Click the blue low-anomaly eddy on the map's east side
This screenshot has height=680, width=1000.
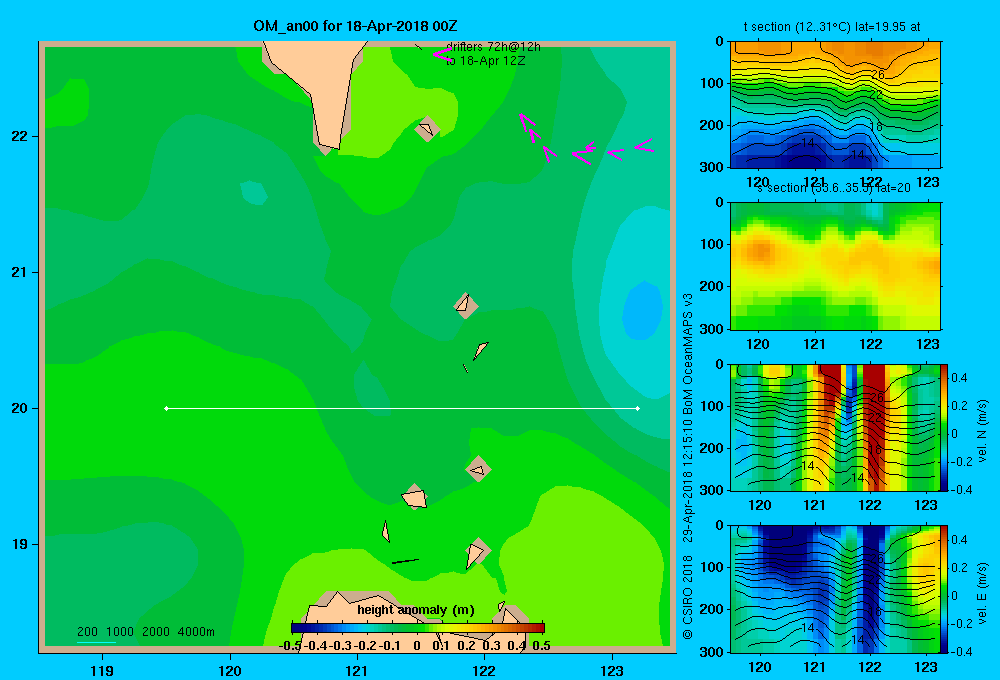pyautogui.click(x=642, y=311)
